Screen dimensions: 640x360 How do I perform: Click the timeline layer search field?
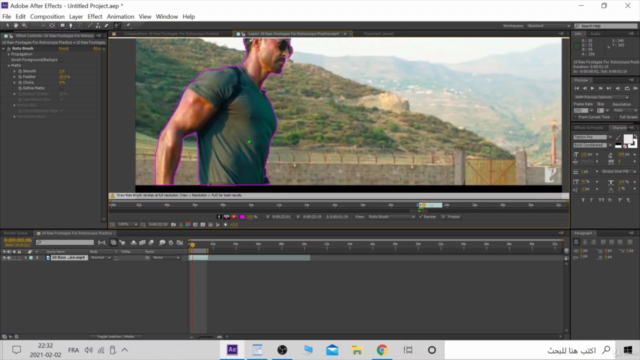[65, 242]
